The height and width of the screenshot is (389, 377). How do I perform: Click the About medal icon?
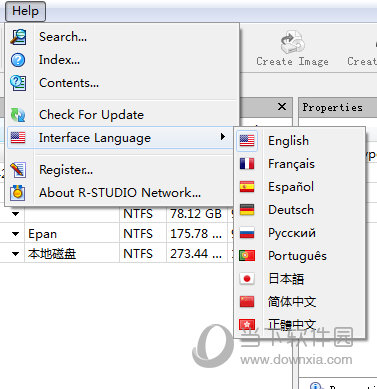(18, 193)
